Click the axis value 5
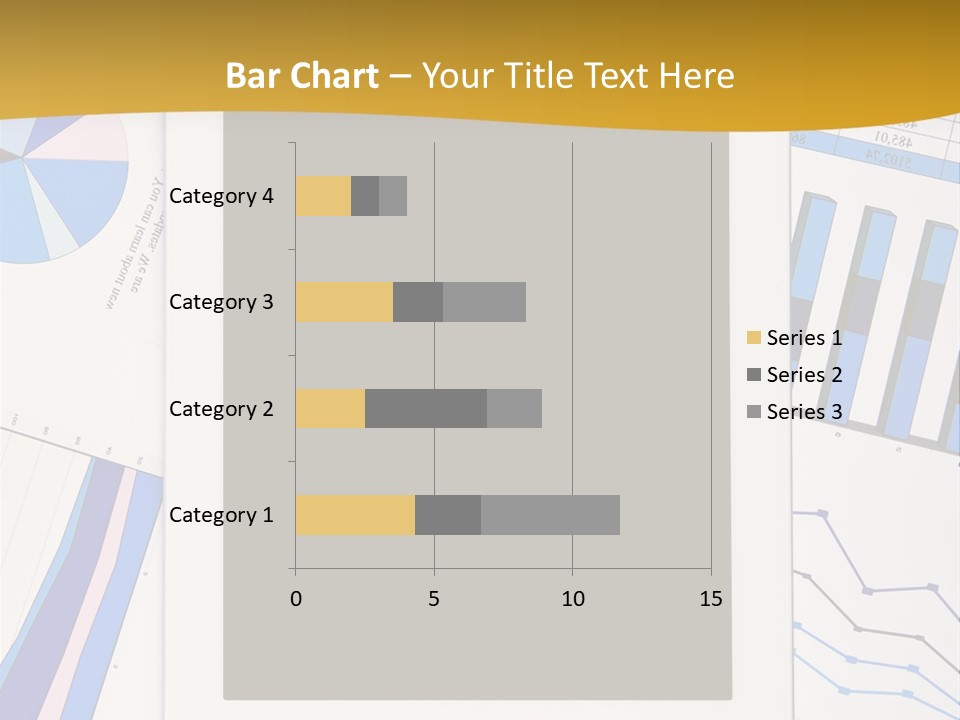The image size is (960, 720). pos(434,599)
